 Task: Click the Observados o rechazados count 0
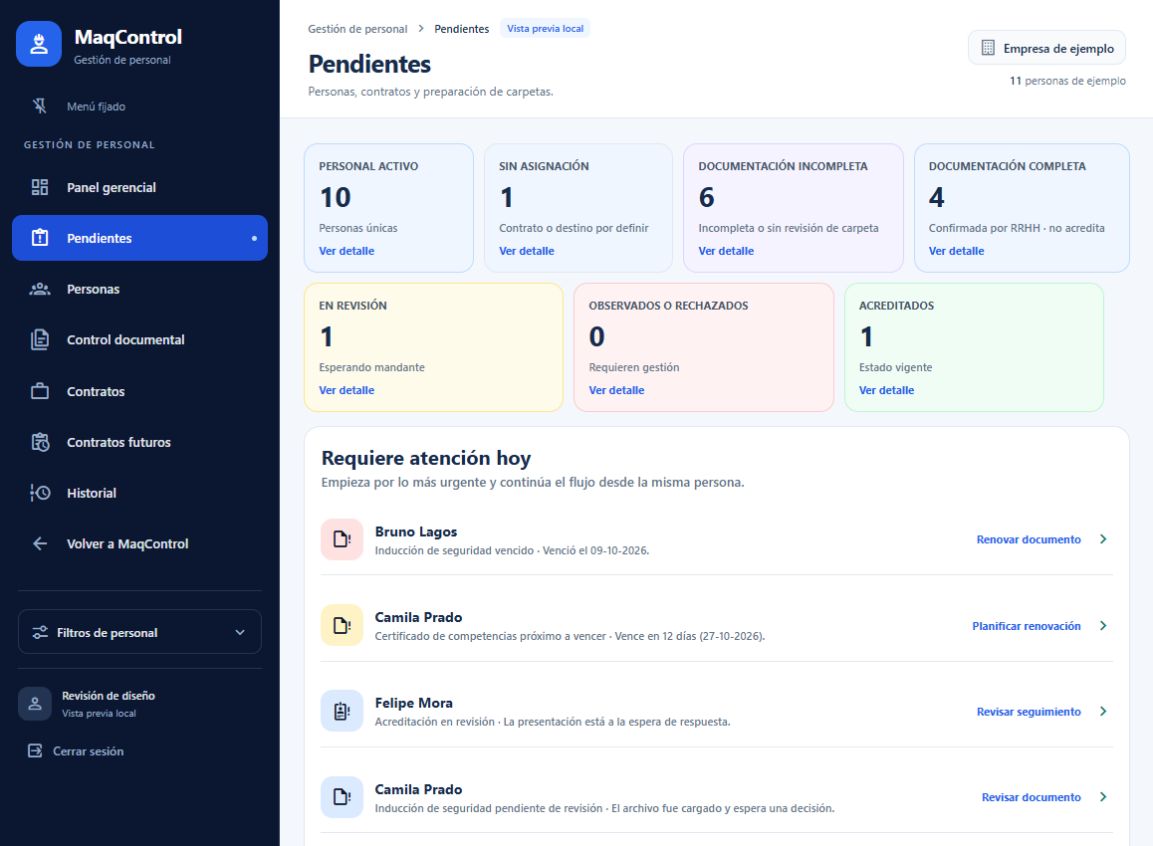[x=596, y=337]
